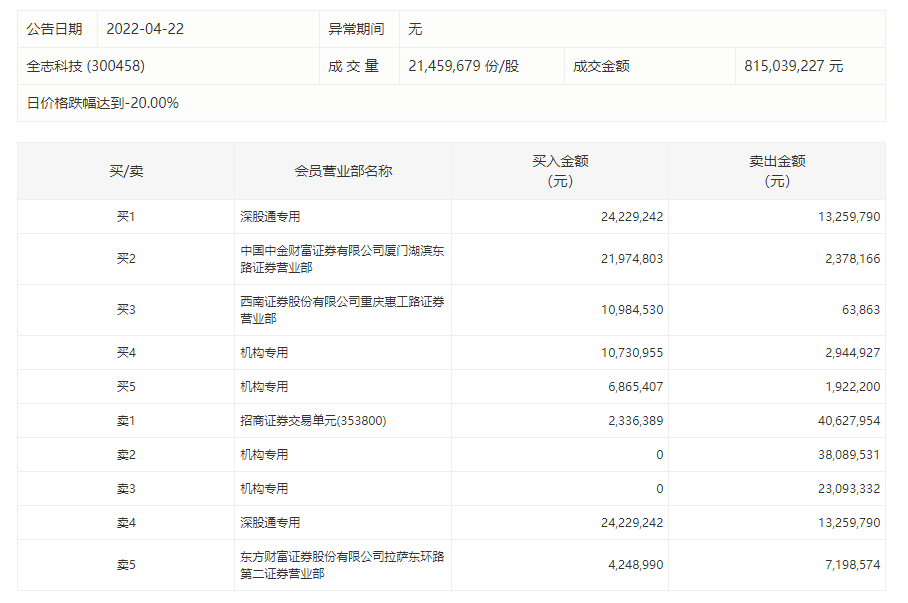Click 深股通专用 in the 买1 row
908x603 pixels.
(270, 217)
